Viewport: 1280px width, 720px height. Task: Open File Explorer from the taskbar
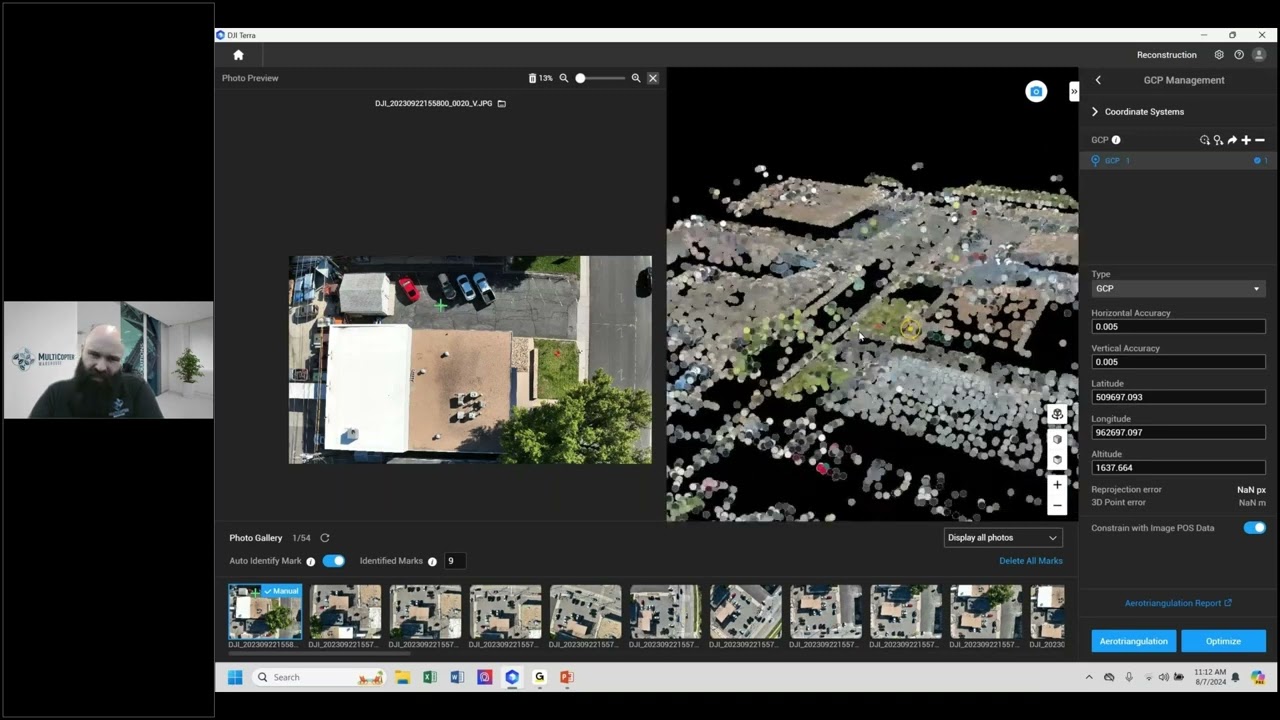(x=402, y=677)
